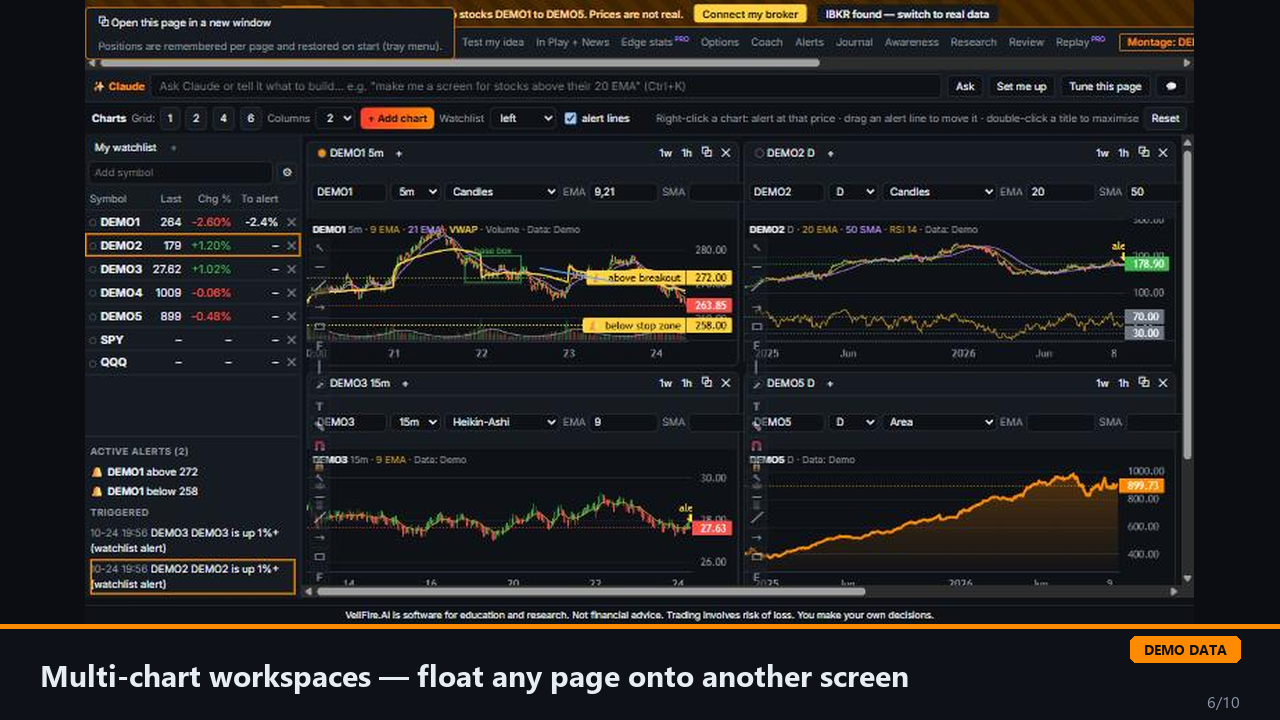Remove DEMO3 from the watchlist
Image resolution: width=1280 pixels, height=720 pixels.
291,269
